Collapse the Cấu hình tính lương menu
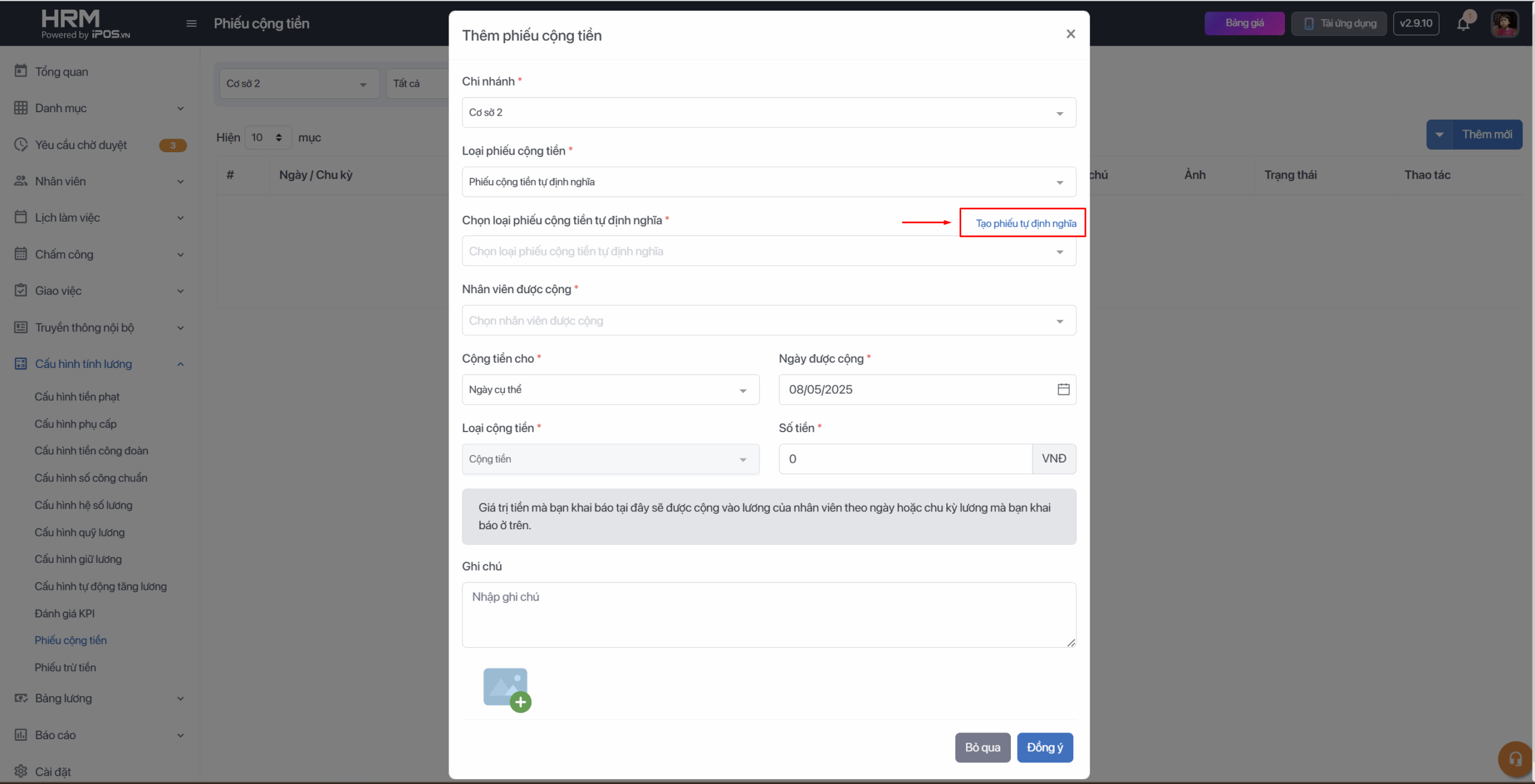Screen dimensions: 1535x784 click(x=180, y=364)
